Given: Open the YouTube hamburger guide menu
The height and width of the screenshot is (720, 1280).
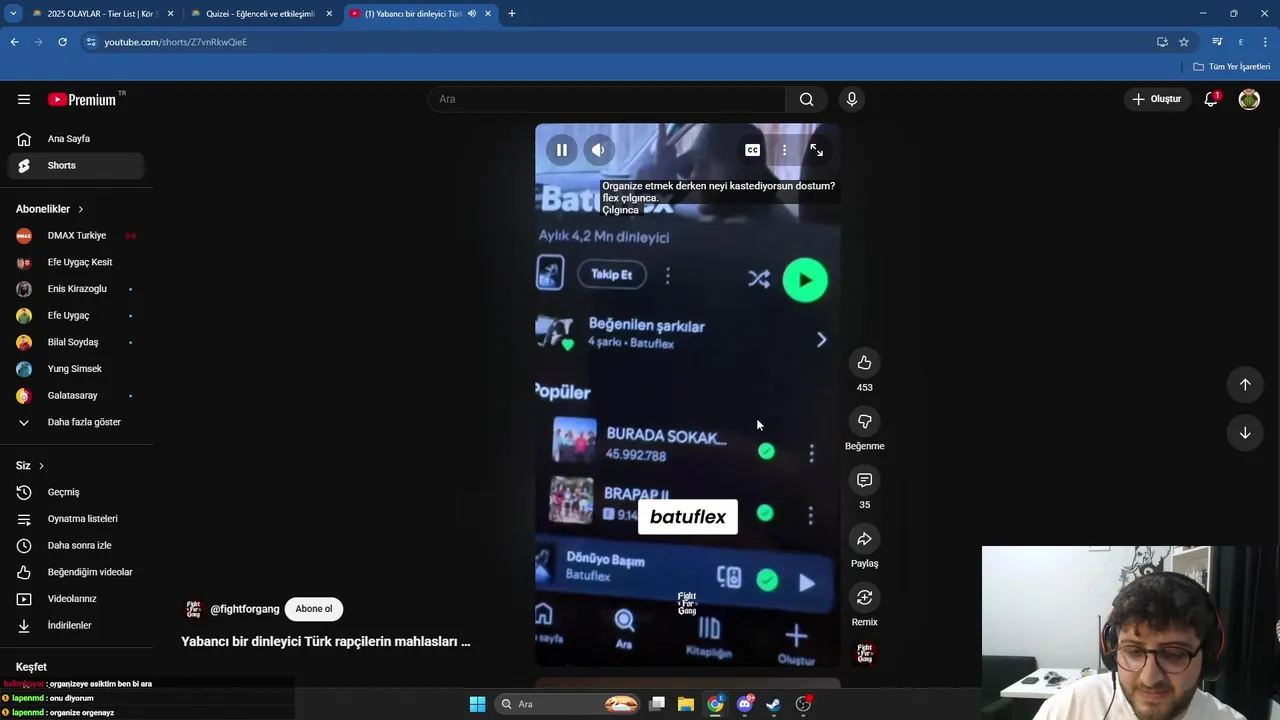Looking at the screenshot, I should click(x=24, y=99).
